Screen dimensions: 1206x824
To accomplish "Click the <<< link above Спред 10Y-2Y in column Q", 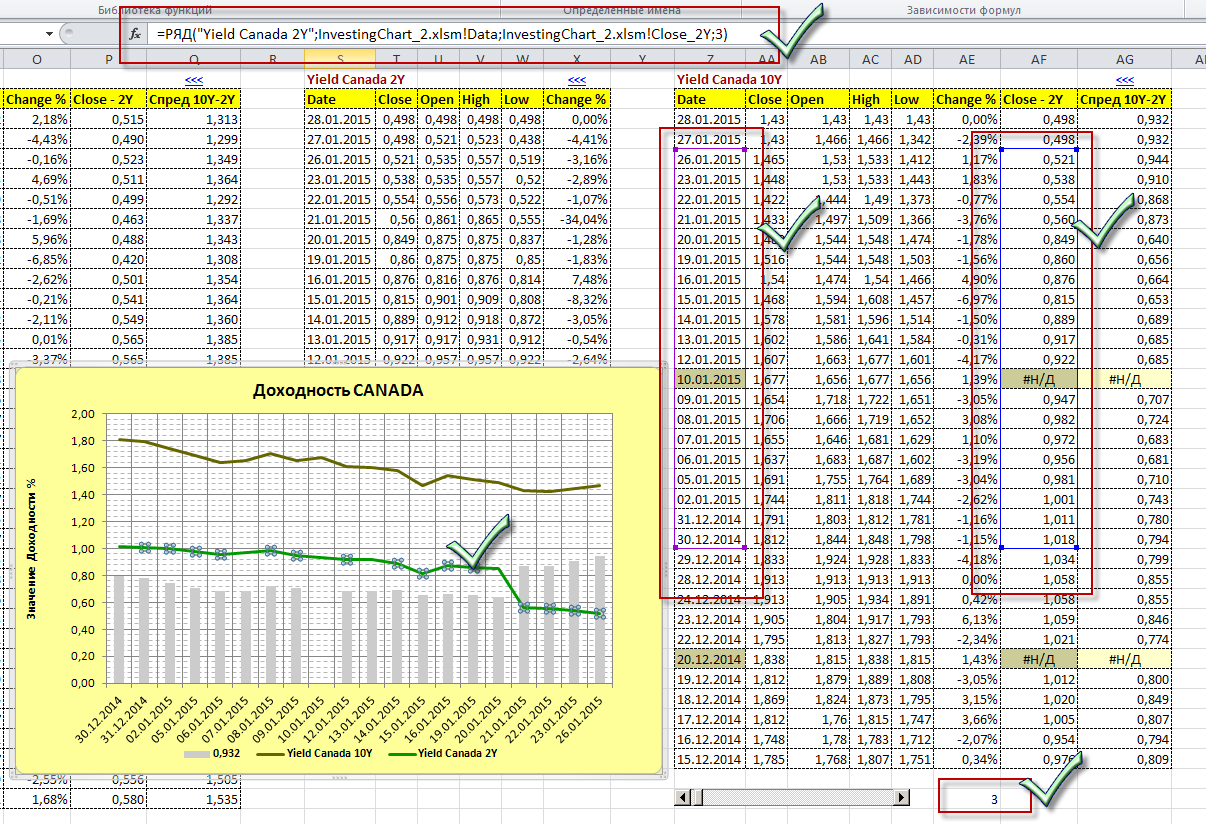I will pyautogui.click(x=194, y=81).
